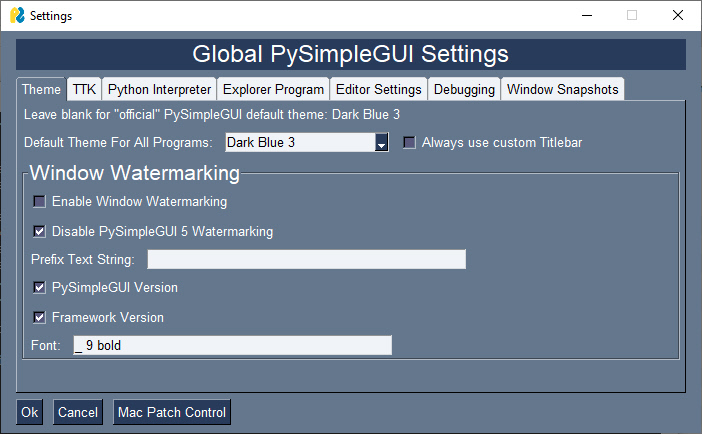Minimize the Settings window

585,16
